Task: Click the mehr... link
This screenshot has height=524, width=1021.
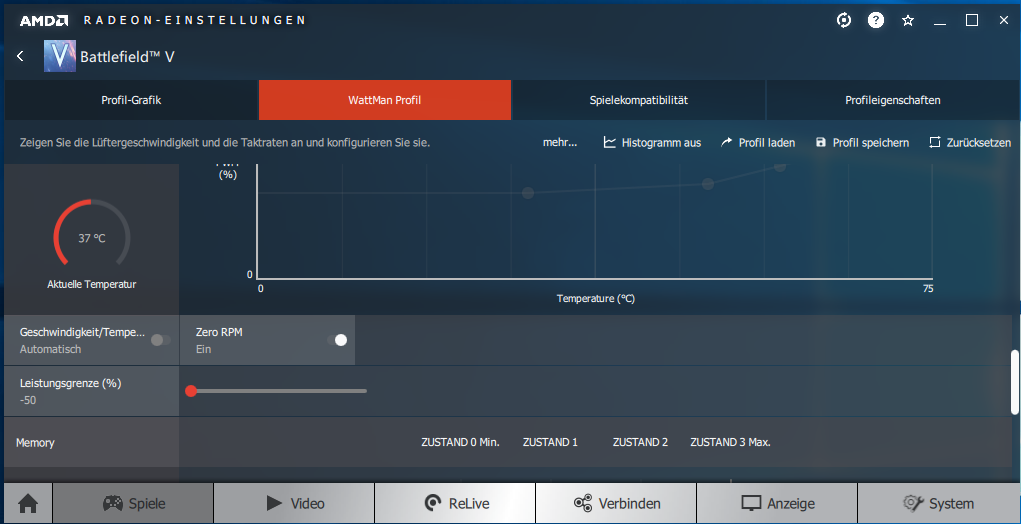Action: [560, 142]
